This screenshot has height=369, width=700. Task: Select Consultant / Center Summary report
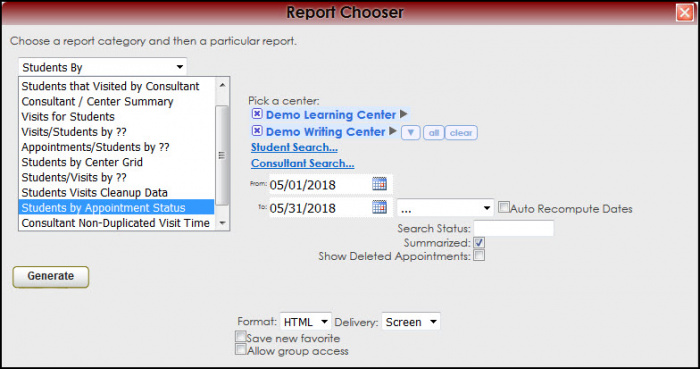(116, 101)
